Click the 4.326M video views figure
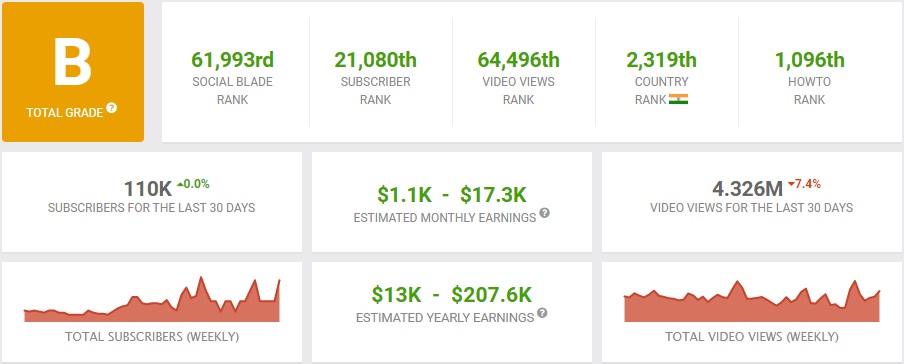 747,189
